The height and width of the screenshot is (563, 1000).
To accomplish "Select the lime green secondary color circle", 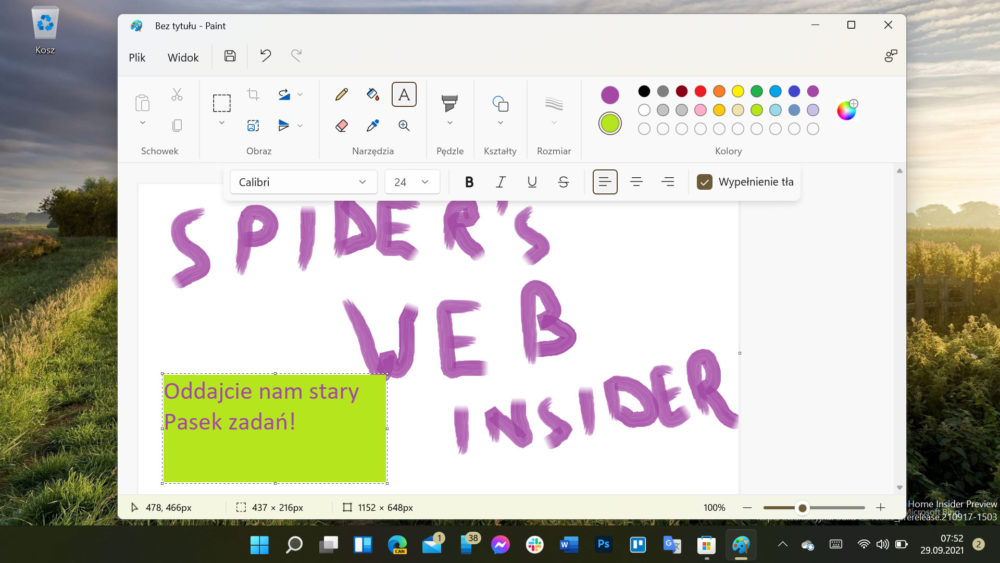I will 610,123.
